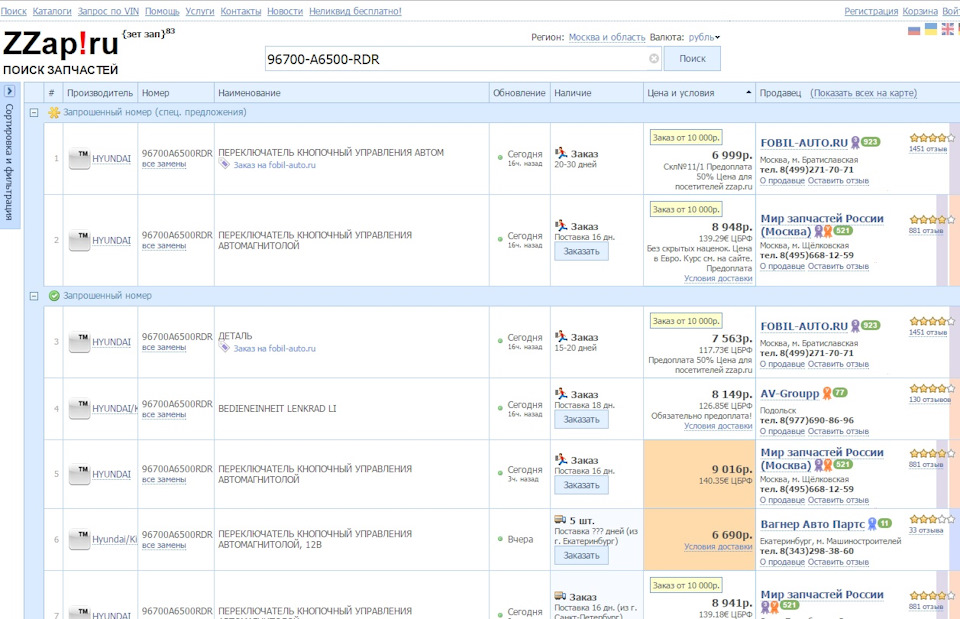
Task: Open the Помощь menu link
Action: pyautogui.click(x=162, y=11)
